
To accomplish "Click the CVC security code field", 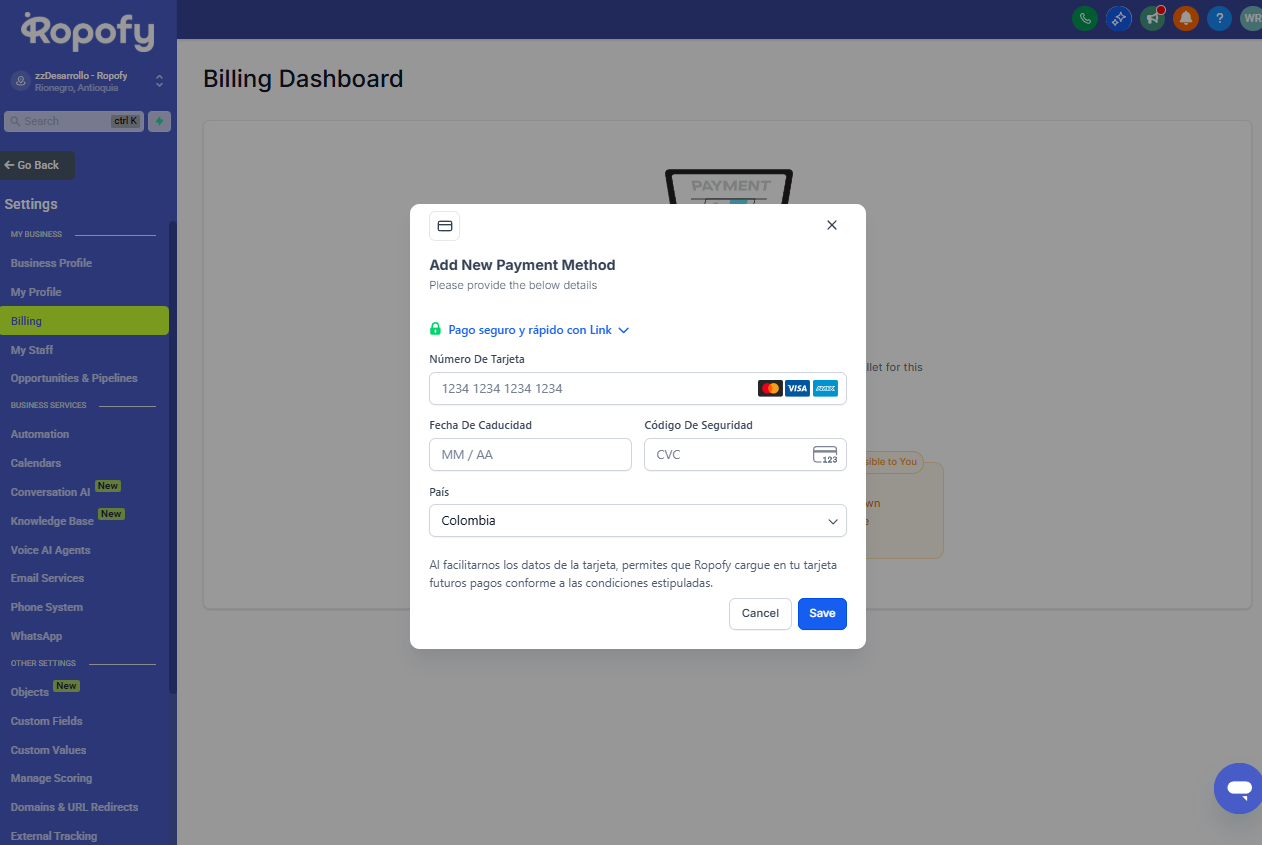I will 725,455.
